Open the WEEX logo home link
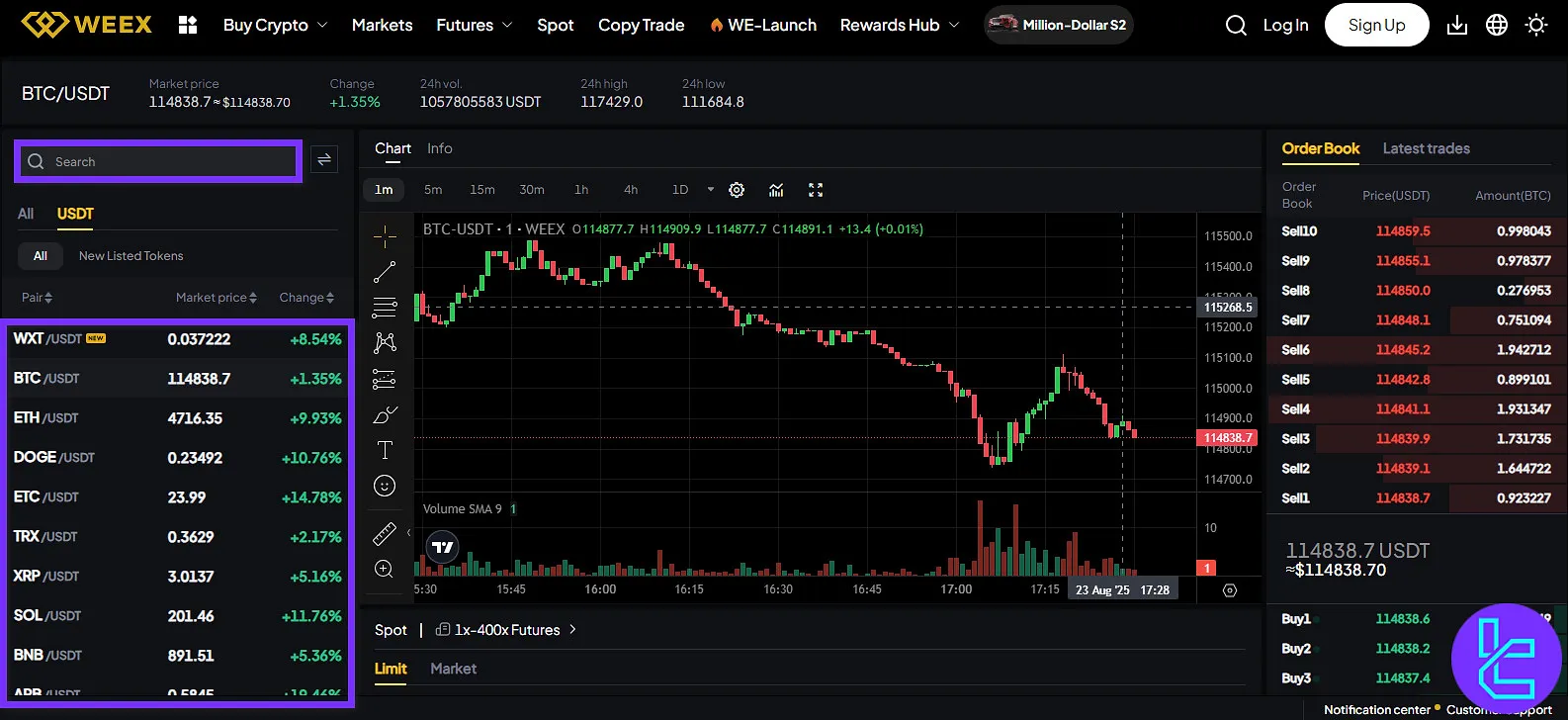The height and width of the screenshot is (720, 1568). point(87,25)
